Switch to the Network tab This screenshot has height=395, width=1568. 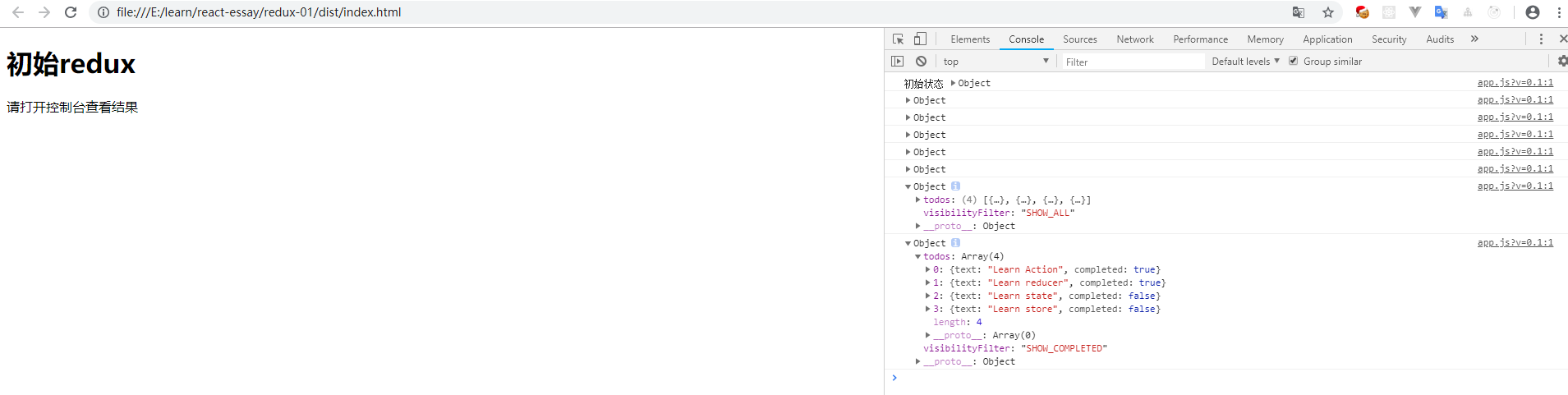[1134, 39]
